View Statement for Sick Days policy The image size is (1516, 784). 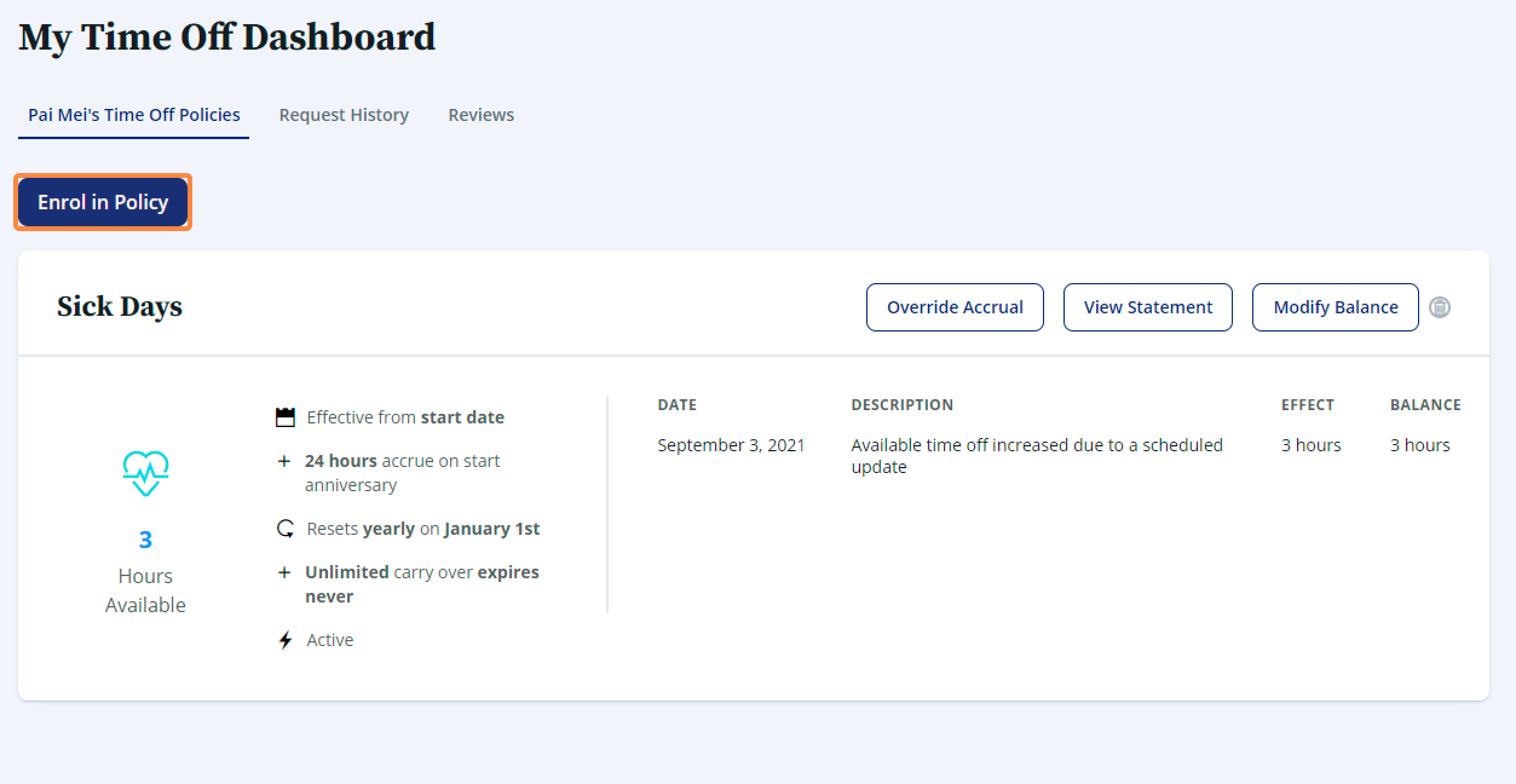[x=1148, y=307]
